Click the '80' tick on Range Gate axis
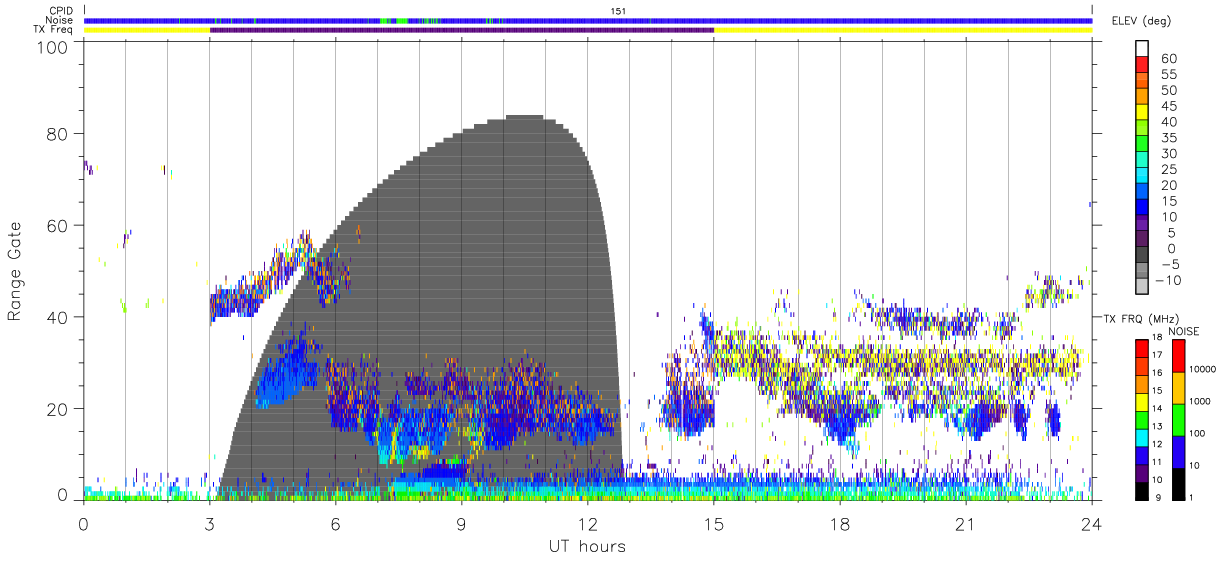 point(57,134)
